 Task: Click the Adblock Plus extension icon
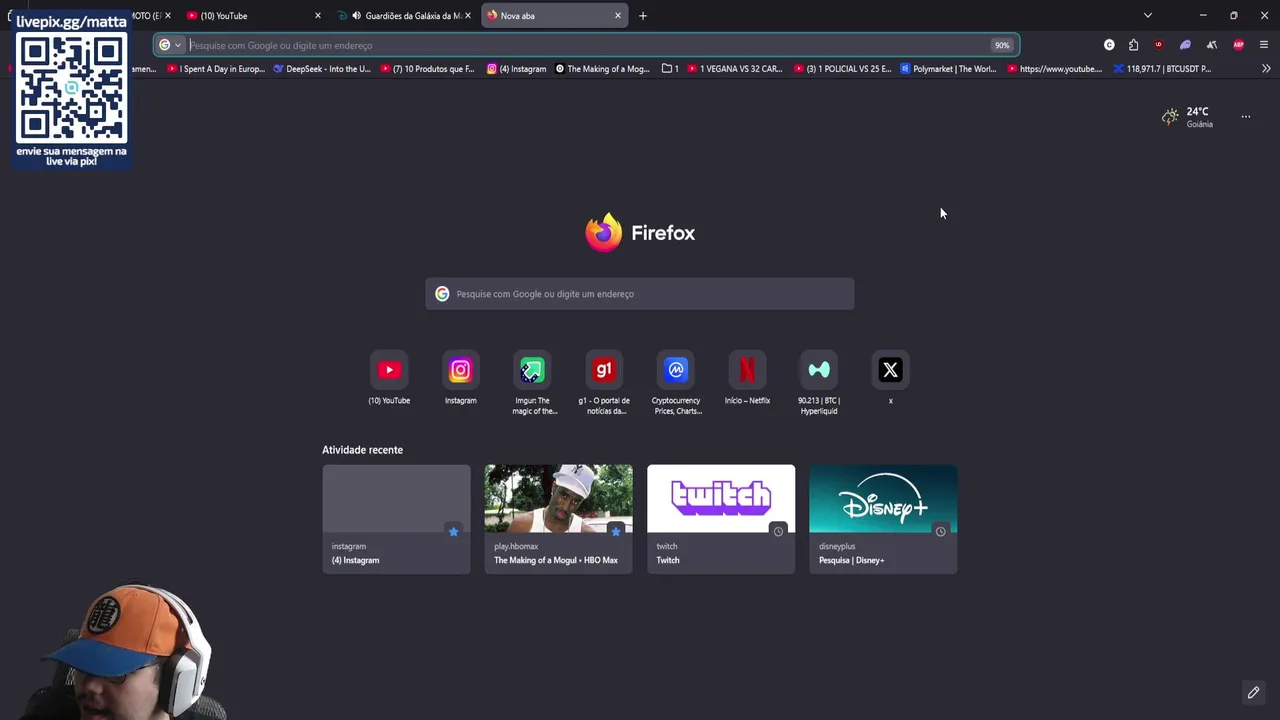pos(1238,45)
